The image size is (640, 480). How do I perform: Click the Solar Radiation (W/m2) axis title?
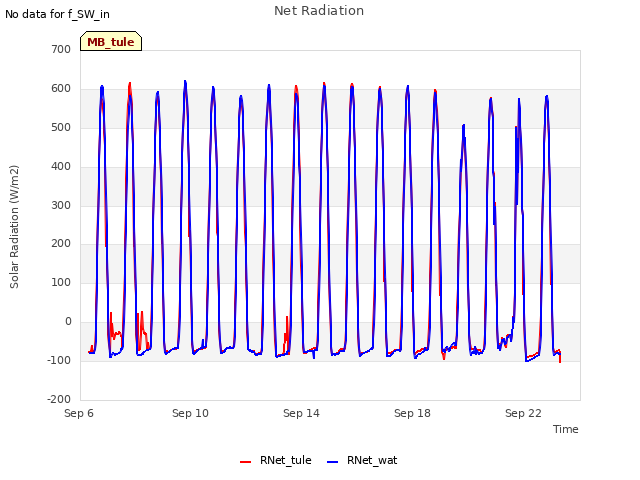14,227
